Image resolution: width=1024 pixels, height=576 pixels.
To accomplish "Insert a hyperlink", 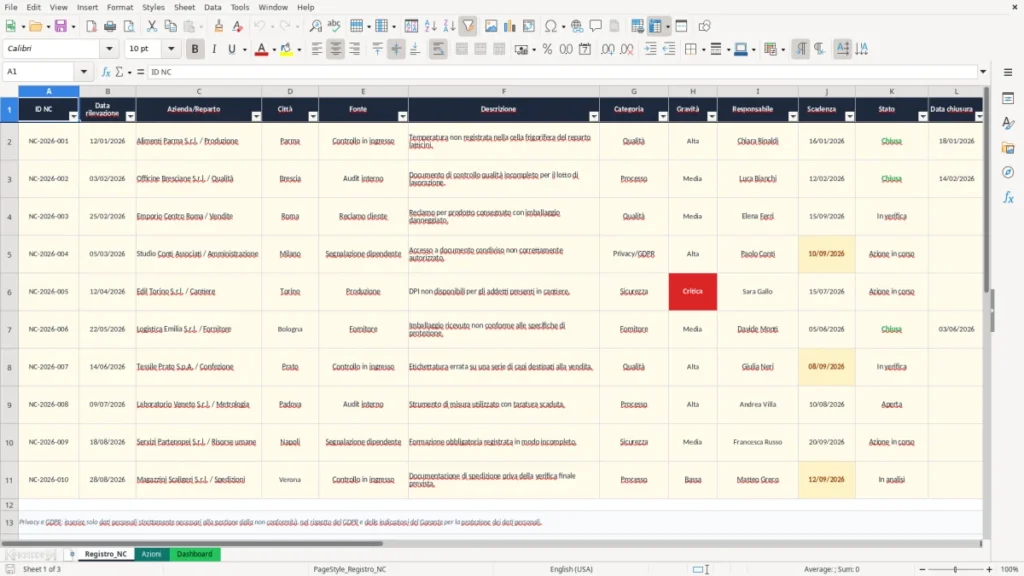I will point(577,26).
